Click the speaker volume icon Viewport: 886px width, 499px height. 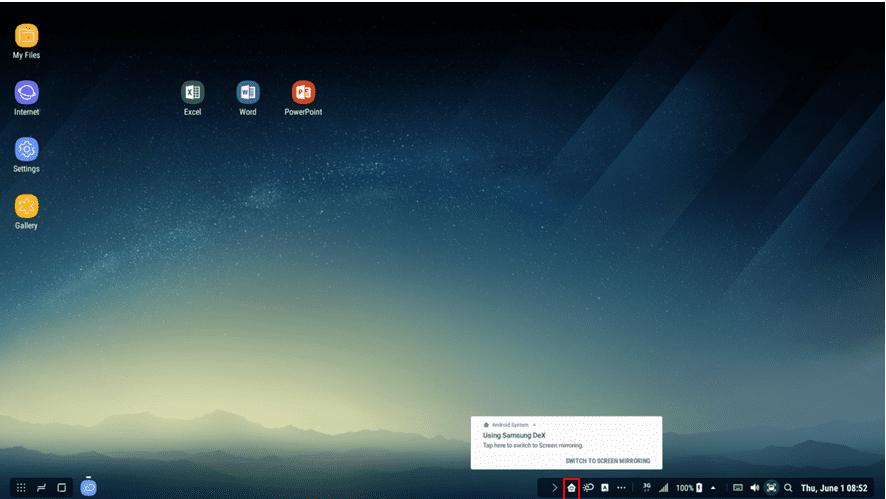tap(754, 488)
